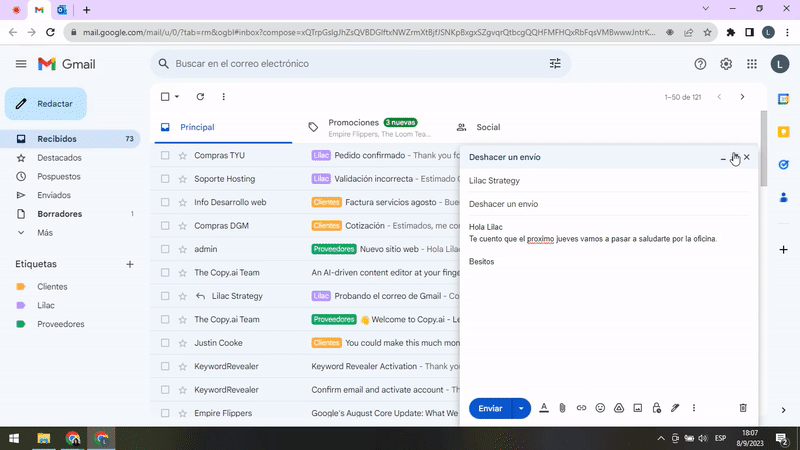Screen dimensions: 800x450
Task: Show hidden system tray icons chevron
Action: tap(661, 438)
